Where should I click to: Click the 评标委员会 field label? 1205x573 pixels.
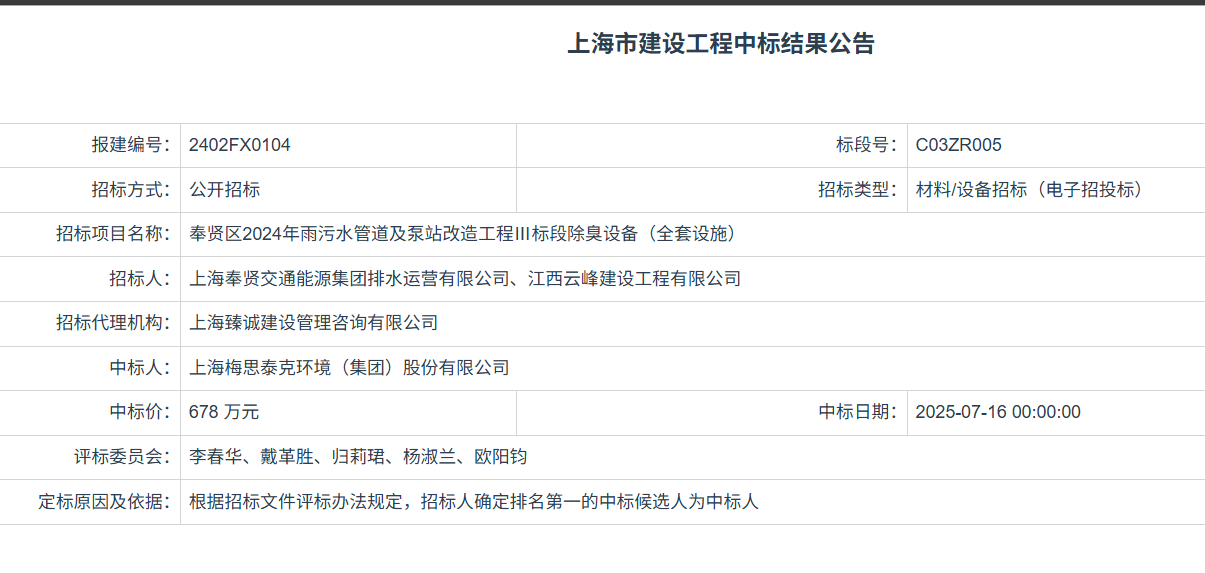click(x=122, y=457)
